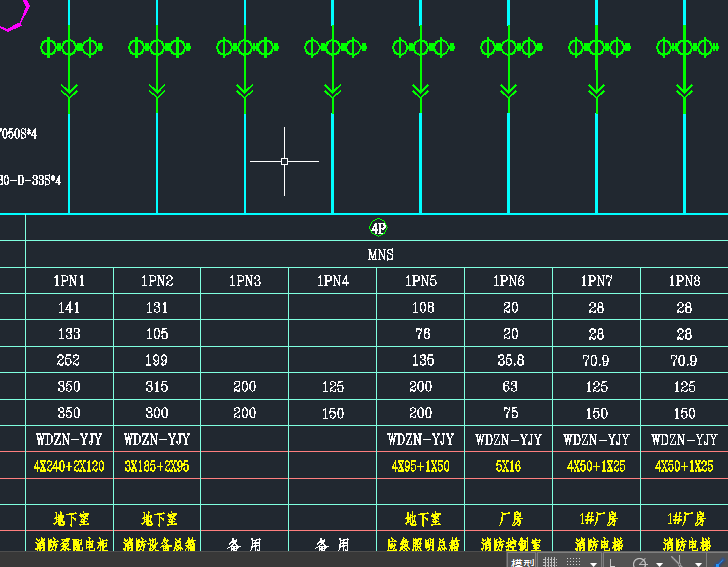
Task: Toggle the ortho mode icon
Action: click(613, 562)
